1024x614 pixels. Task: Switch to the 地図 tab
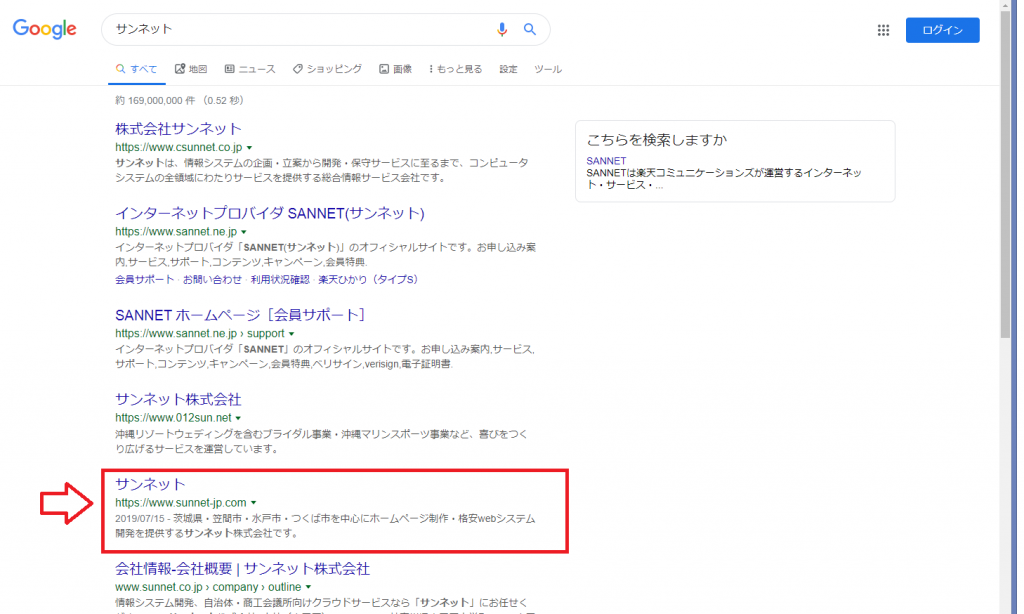point(191,69)
